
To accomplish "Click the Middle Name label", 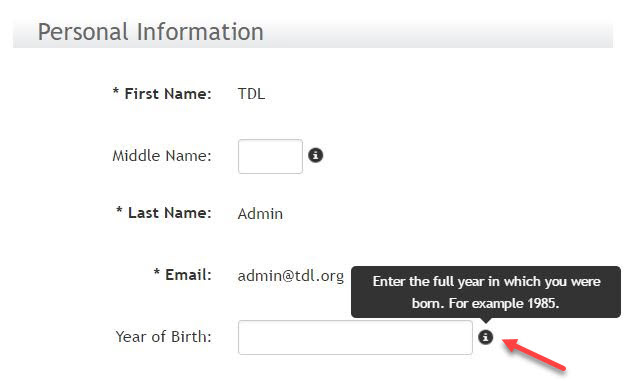I will click(x=162, y=156).
